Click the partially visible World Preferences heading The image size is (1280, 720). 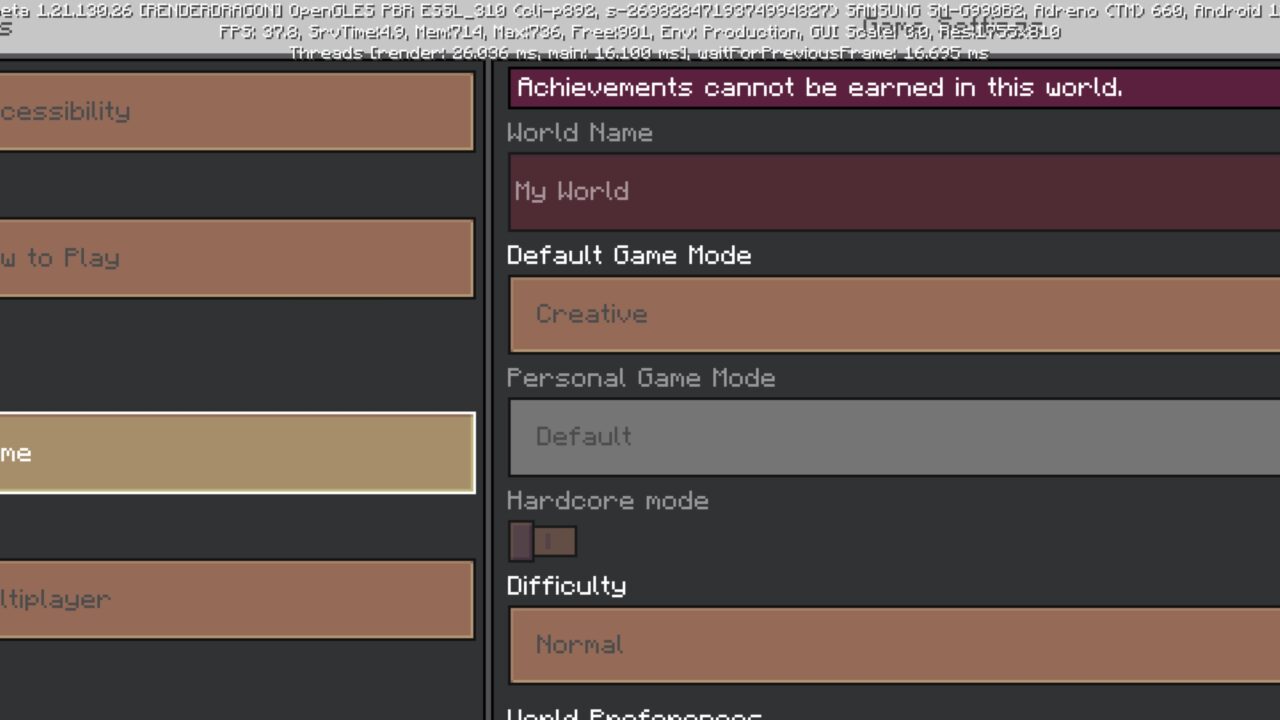click(634, 714)
